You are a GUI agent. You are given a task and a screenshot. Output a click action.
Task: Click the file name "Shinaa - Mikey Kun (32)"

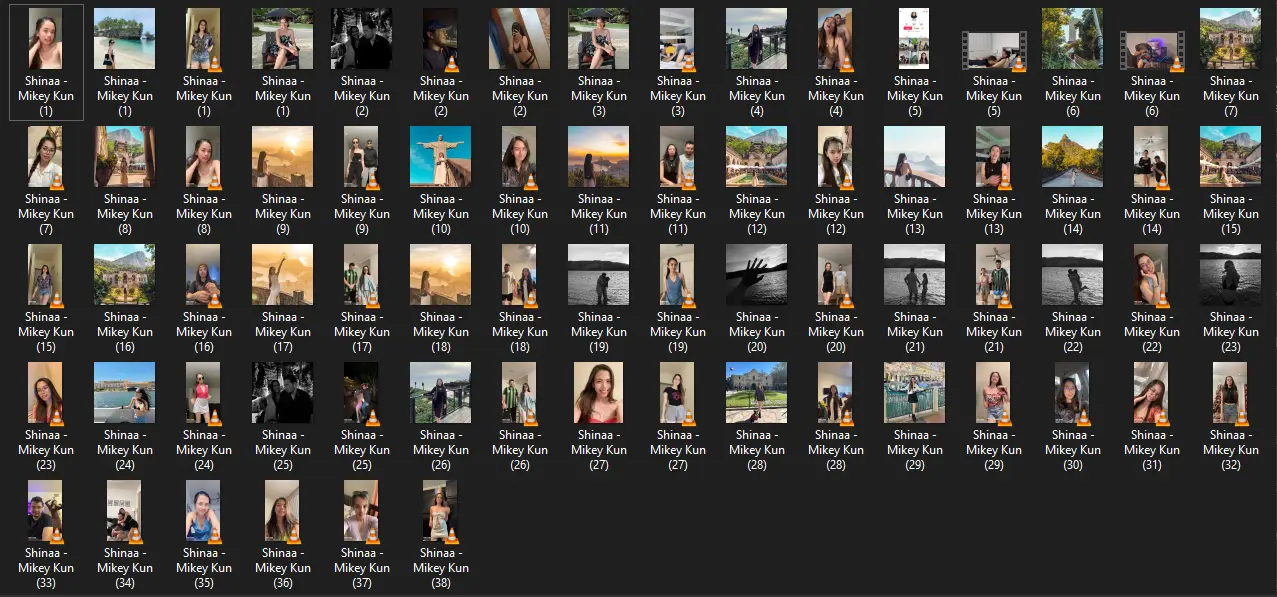pos(1231,449)
